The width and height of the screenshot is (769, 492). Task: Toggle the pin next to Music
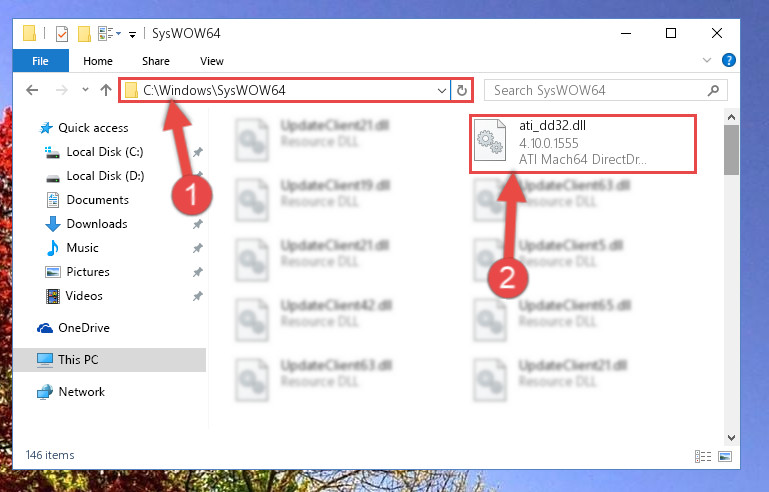[198, 248]
